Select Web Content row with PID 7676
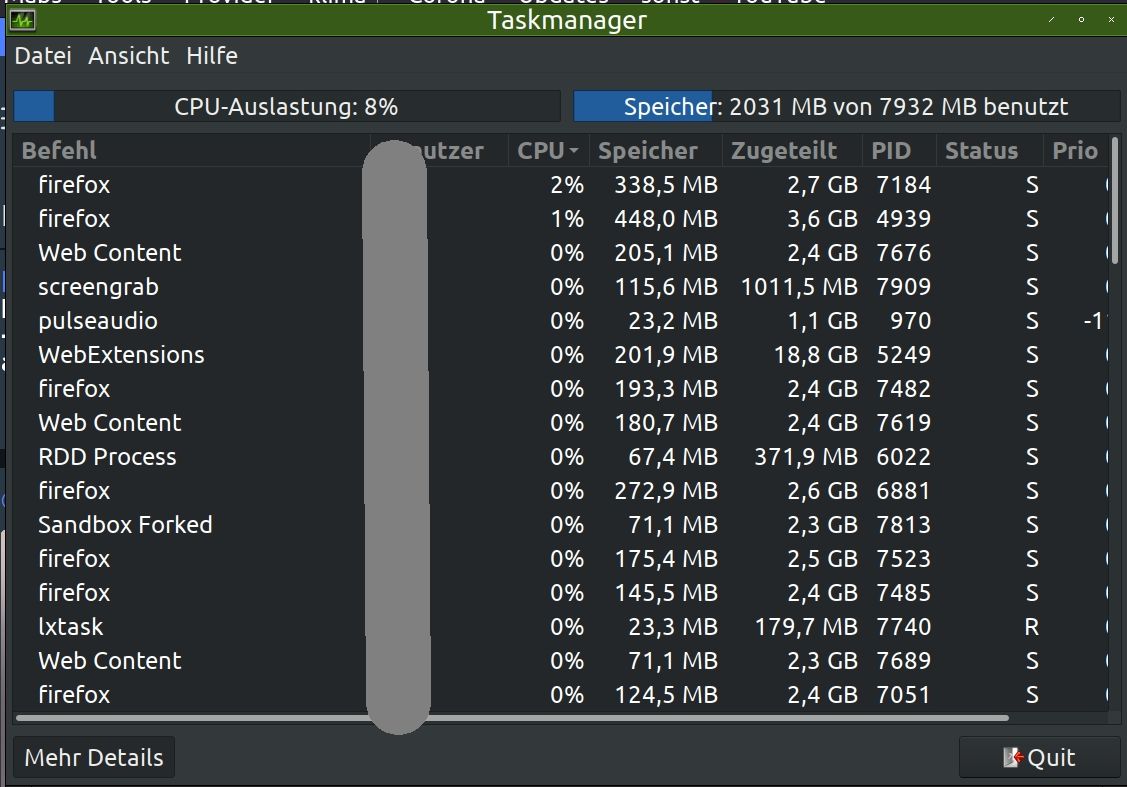This screenshot has width=1127, height=787. [x=561, y=253]
